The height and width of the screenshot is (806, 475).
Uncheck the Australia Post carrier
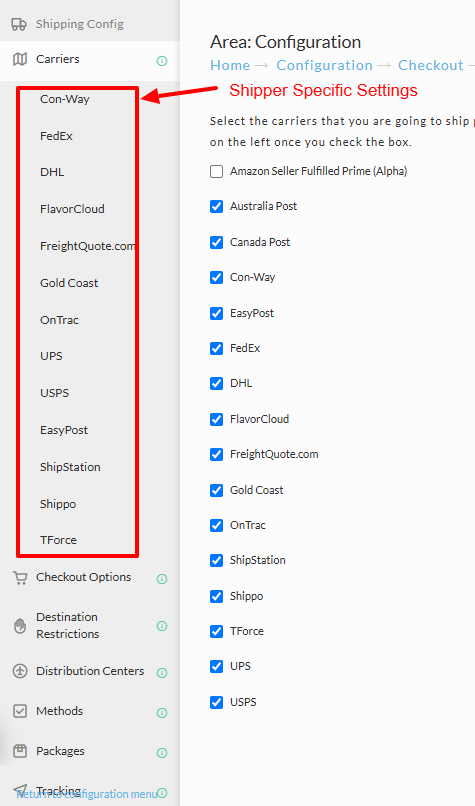(x=216, y=206)
